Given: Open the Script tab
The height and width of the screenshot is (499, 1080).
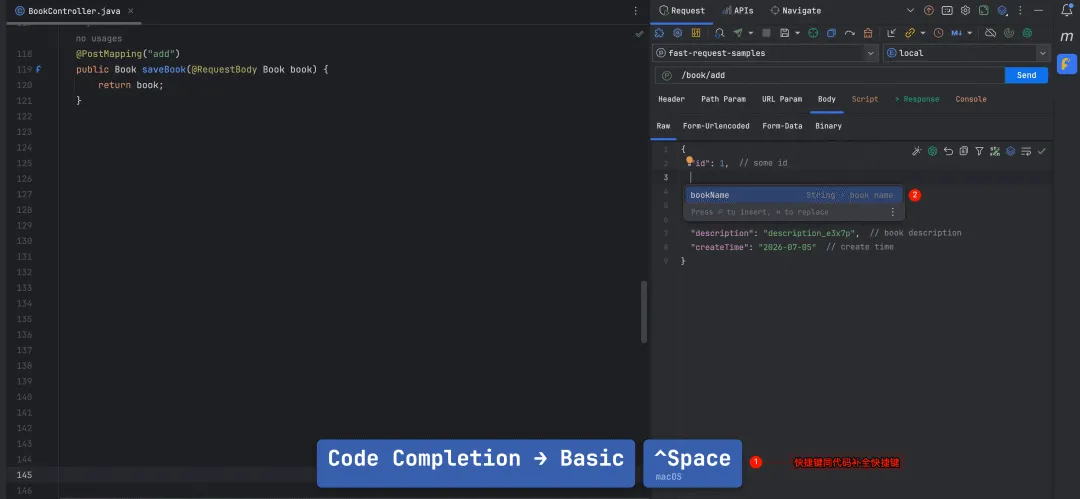Looking at the screenshot, I should click(x=865, y=99).
